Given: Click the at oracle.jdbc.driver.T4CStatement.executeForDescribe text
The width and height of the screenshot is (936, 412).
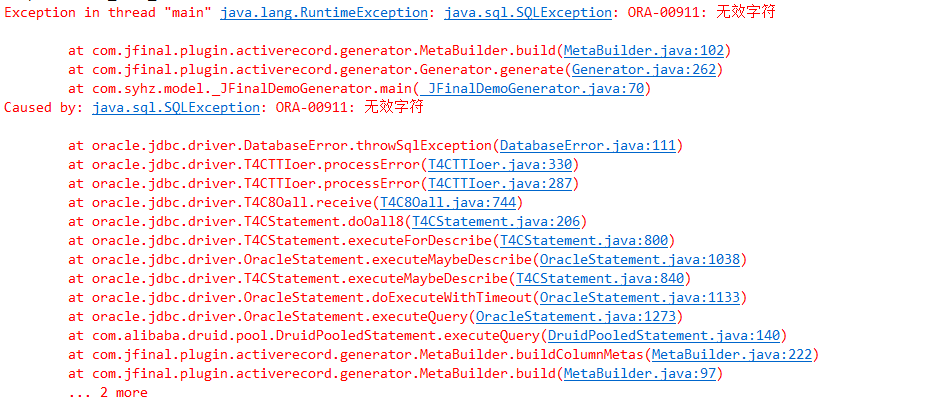Looking at the screenshot, I should [x=280, y=241].
